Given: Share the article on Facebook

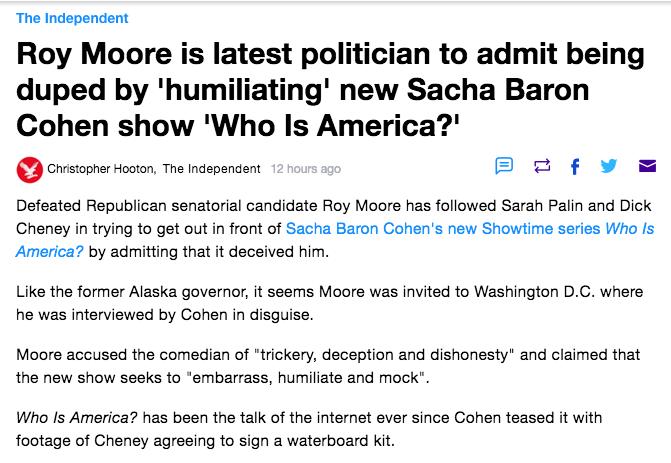Looking at the screenshot, I should tap(575, 166).
